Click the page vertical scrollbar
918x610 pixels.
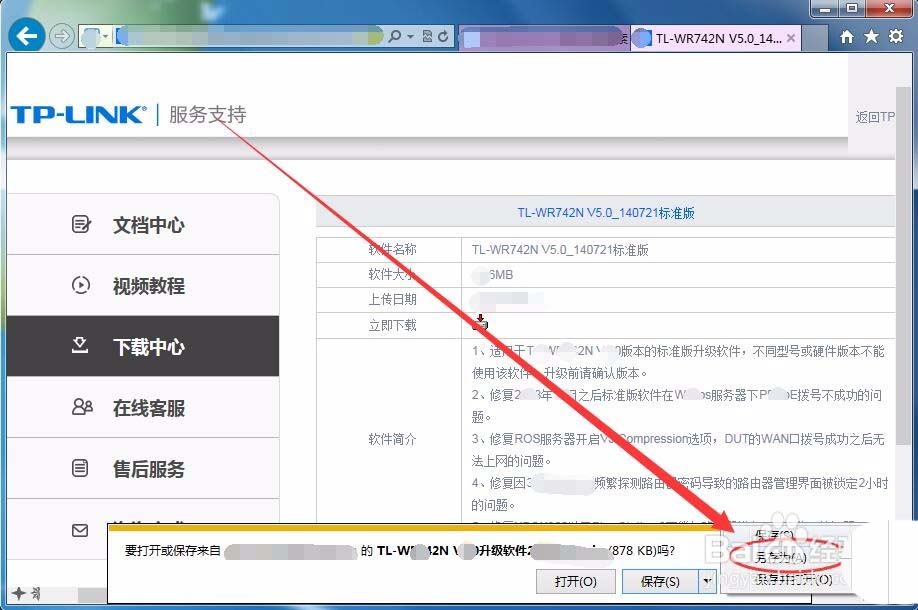coord(903,266)
